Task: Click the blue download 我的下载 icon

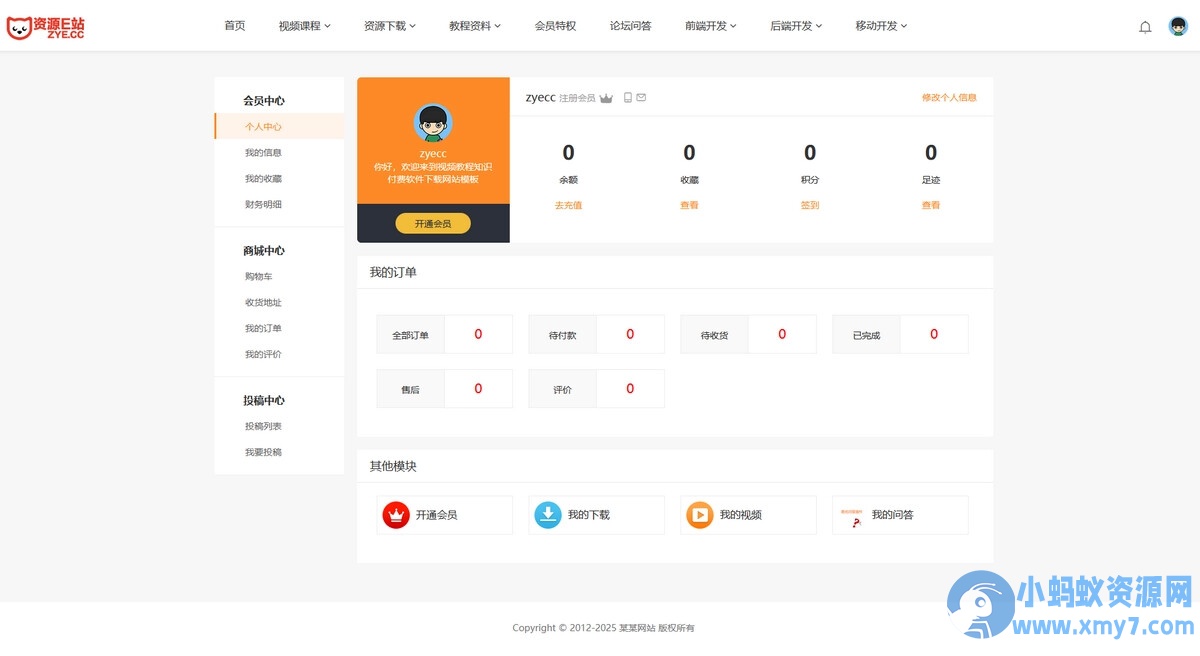Action: tap(548, 515)
